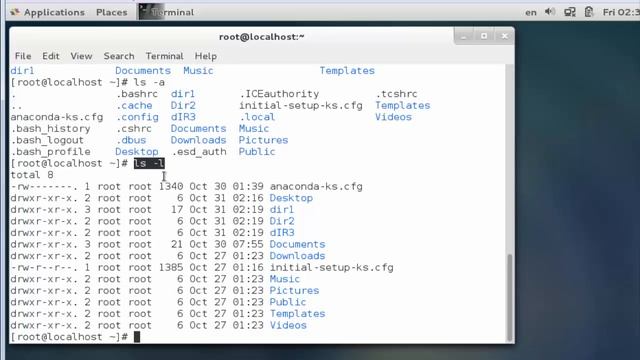Click 'dIR3' in the ls -l listing
The image size is (640, 360).
pyautogui.click(x=282, y=233)
